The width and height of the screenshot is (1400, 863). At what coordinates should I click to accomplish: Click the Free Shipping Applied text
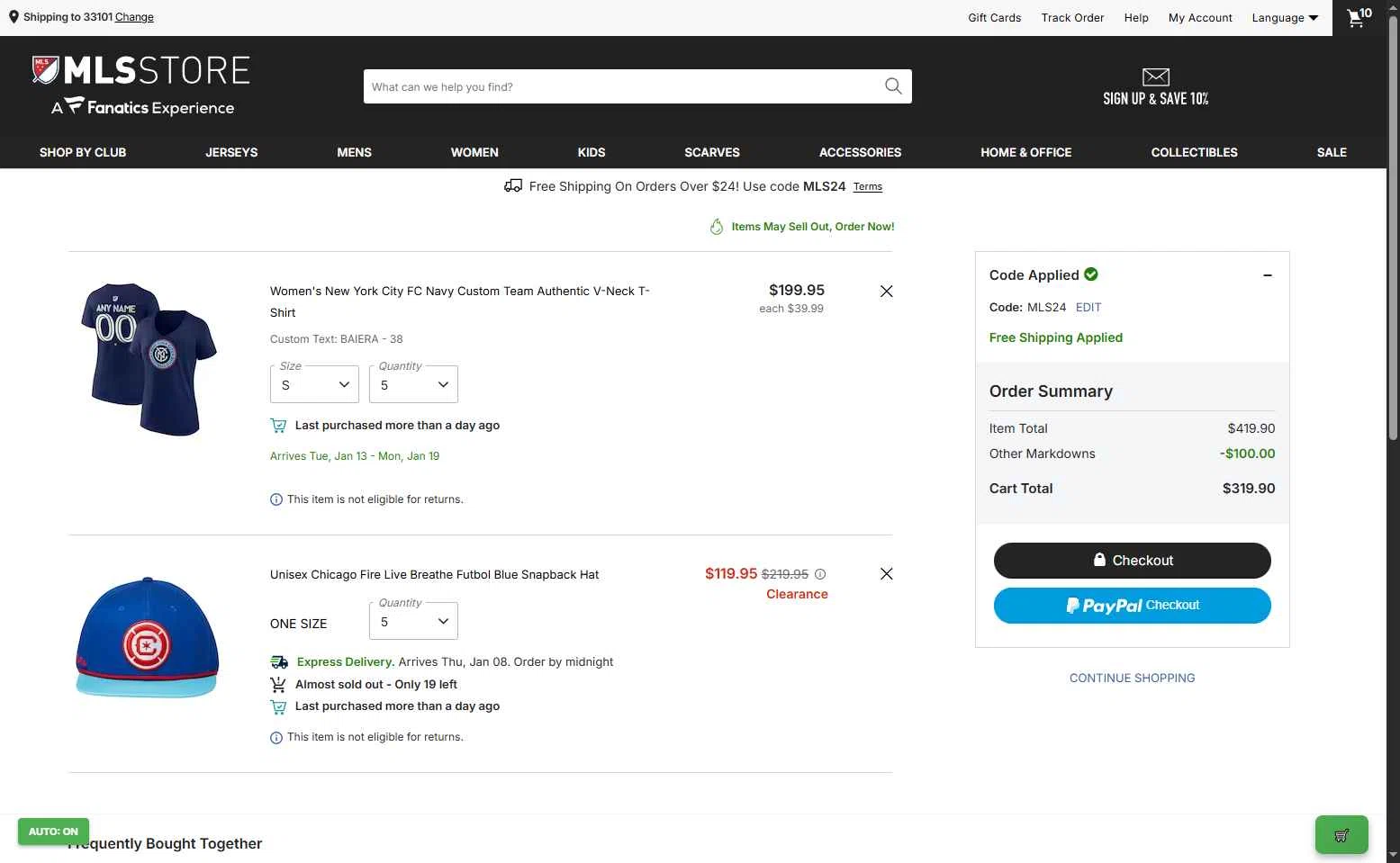pos(1056,337)
